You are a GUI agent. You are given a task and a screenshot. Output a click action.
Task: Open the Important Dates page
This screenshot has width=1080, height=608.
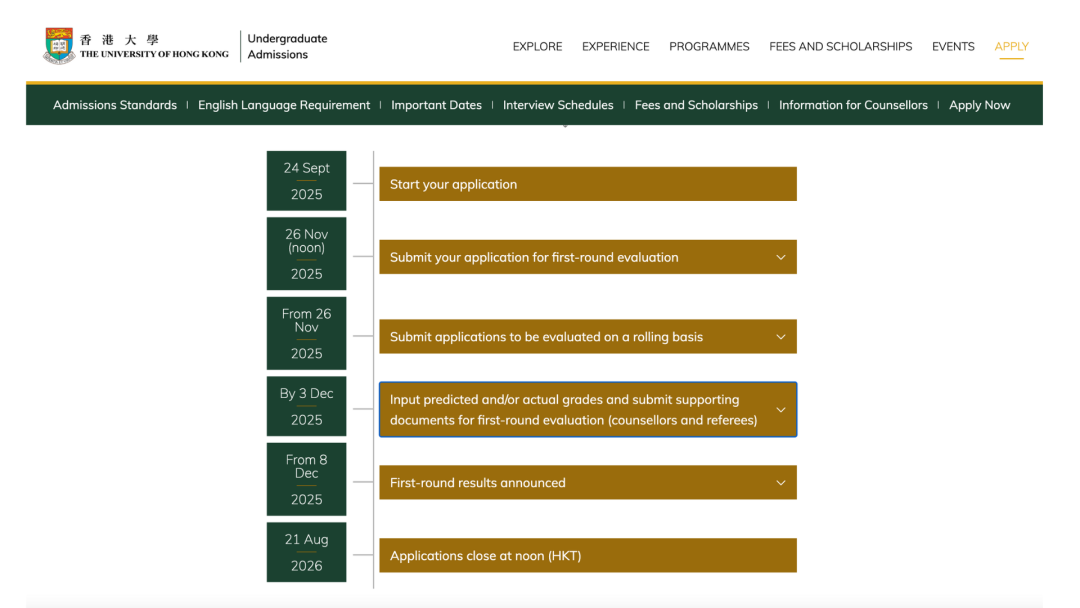[x=436, y=105]
